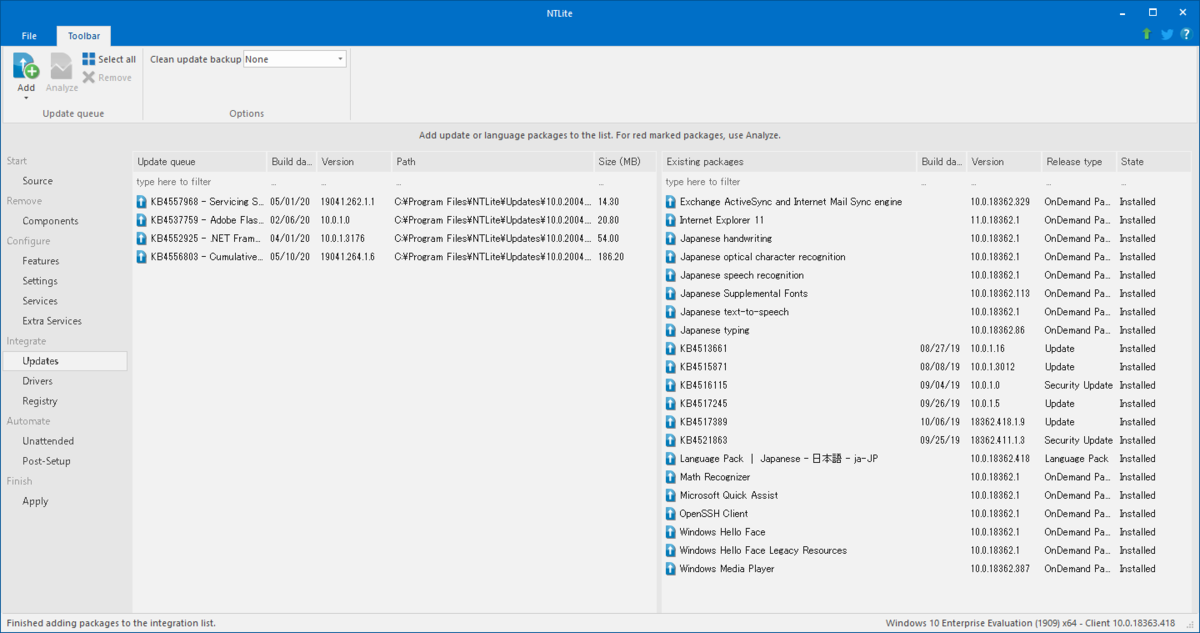Click Japanese typing package icon

click(671, 330)
